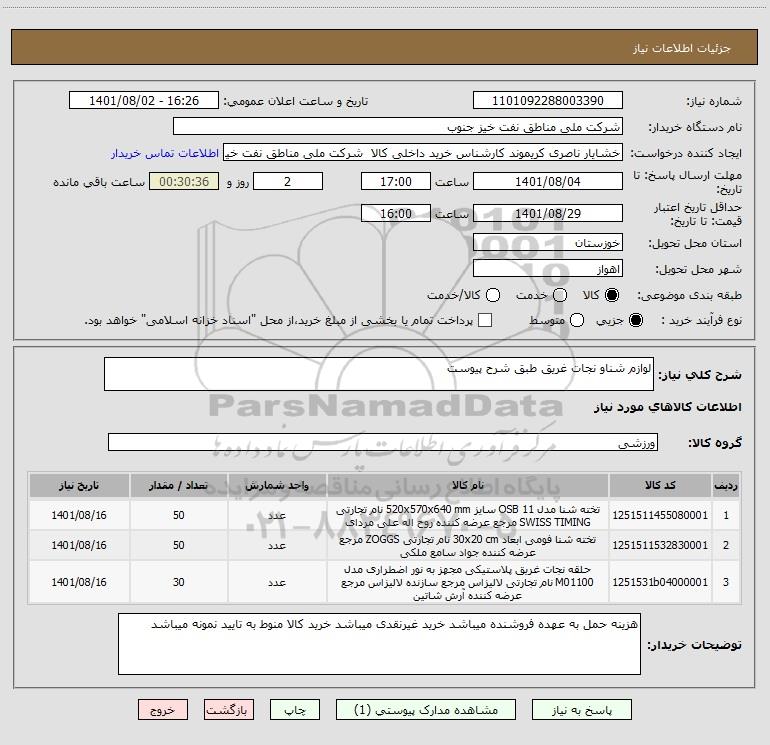Screen dimensions: 770x745
Task: Click need date 1401/08/16 in row 2
Action: (79, 545)
